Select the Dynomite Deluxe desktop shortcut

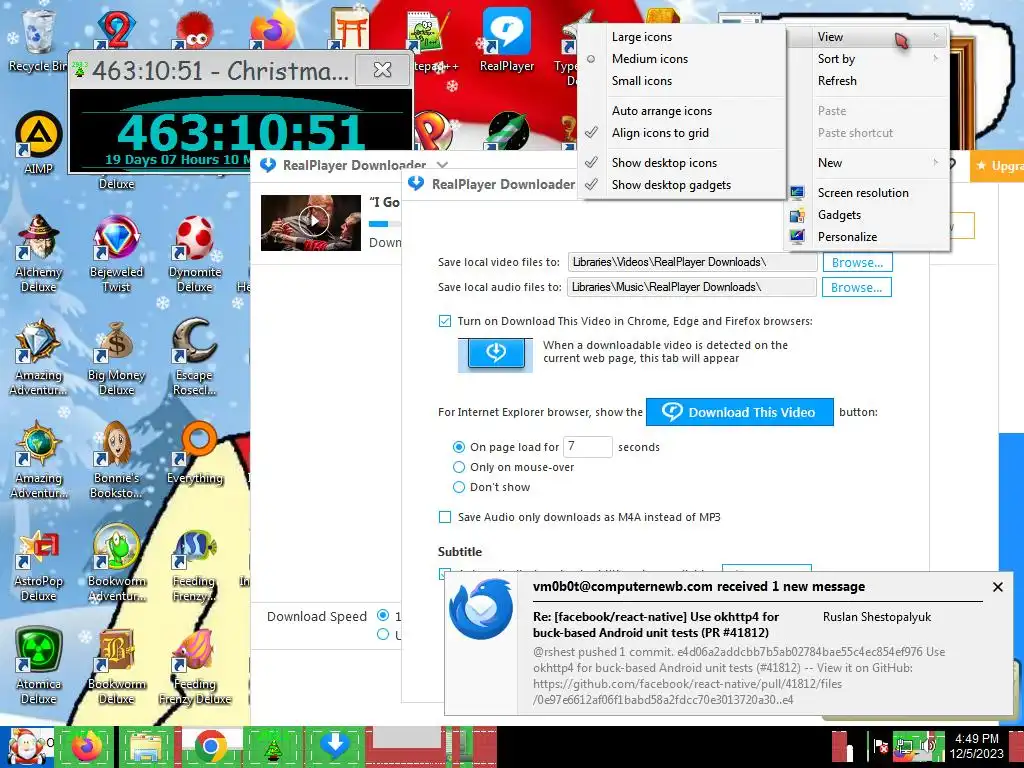tap(195, 253)
